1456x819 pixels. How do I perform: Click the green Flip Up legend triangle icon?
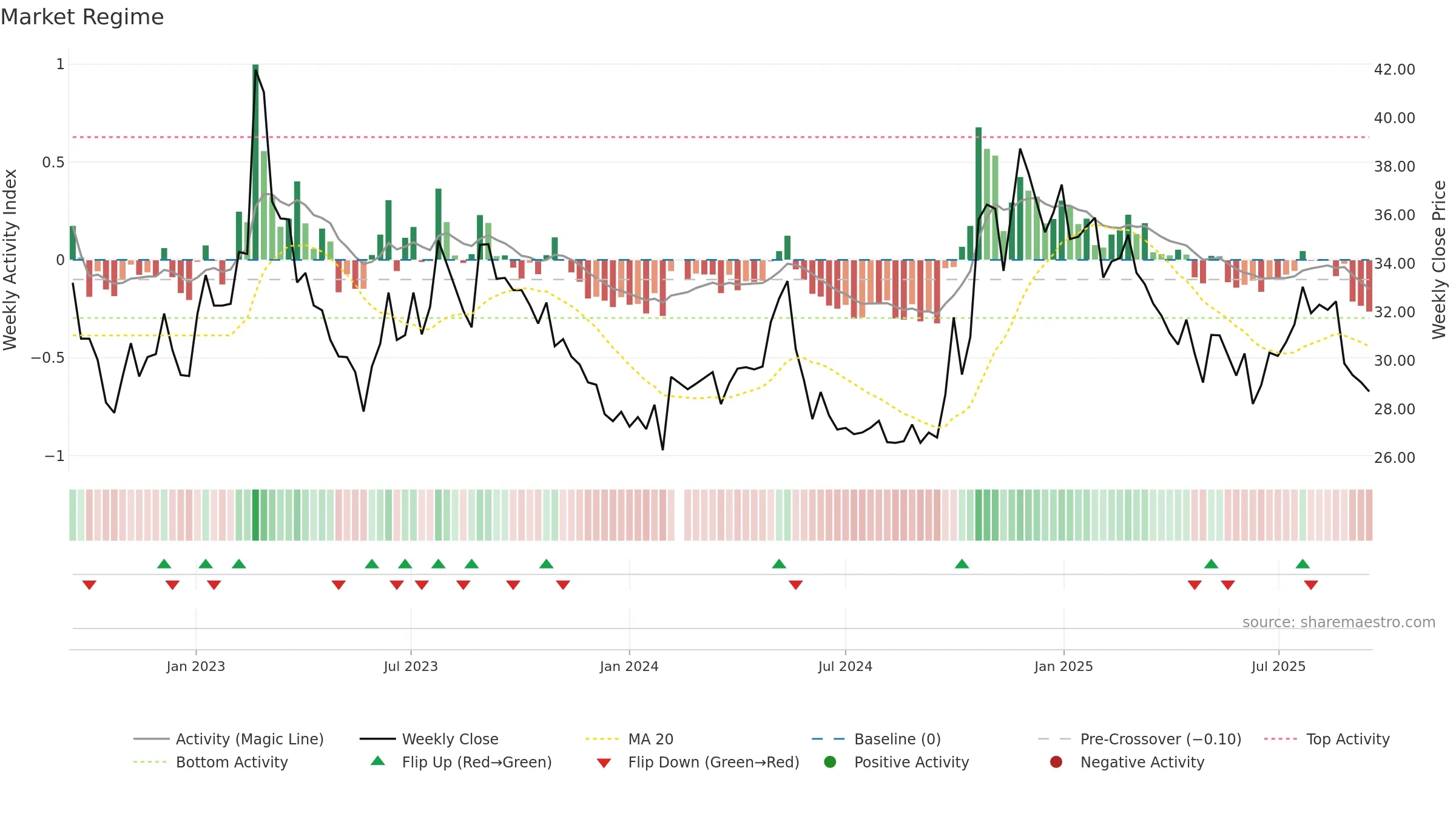pyautogui.click(x=377, y=761)
